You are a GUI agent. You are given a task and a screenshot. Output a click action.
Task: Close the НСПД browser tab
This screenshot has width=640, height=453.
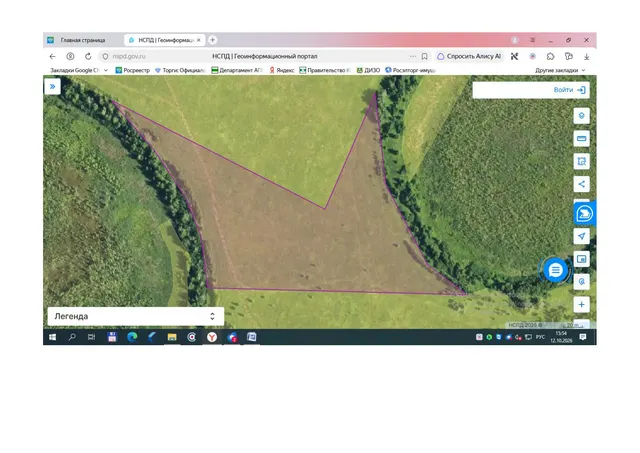(x=199, y=40)
